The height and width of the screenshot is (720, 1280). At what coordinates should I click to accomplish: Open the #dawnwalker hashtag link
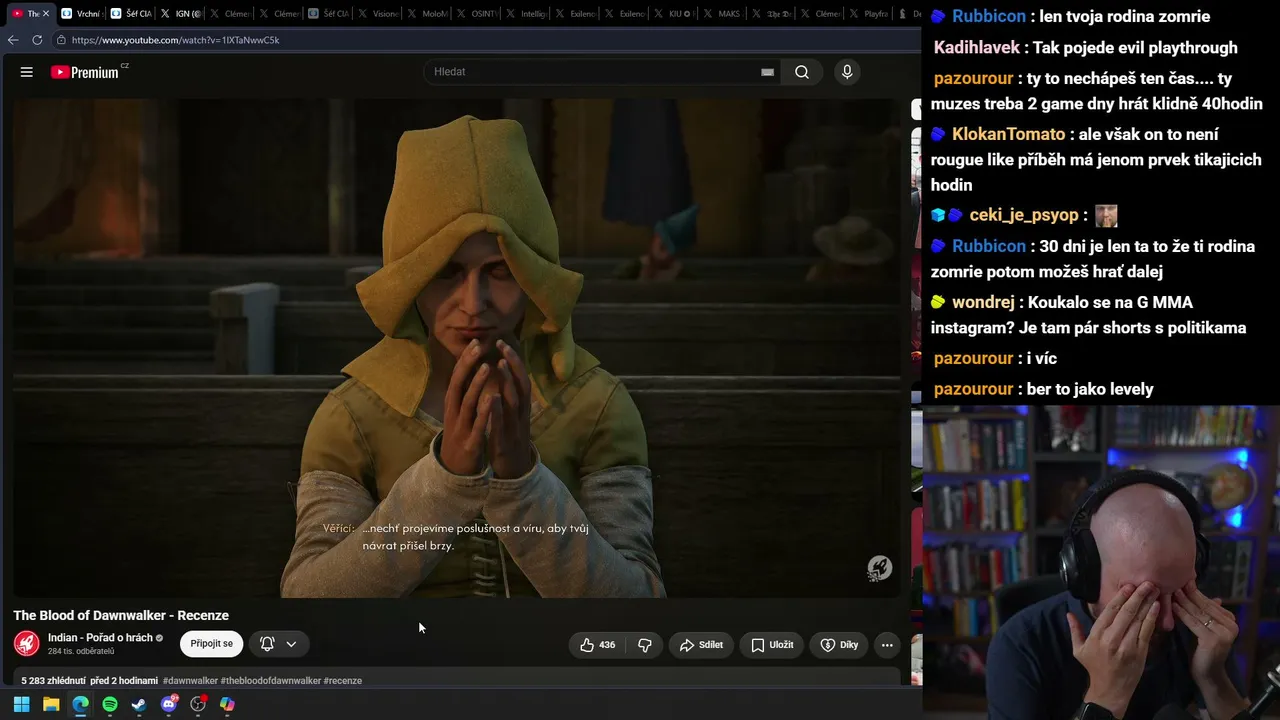pos(190,681)
